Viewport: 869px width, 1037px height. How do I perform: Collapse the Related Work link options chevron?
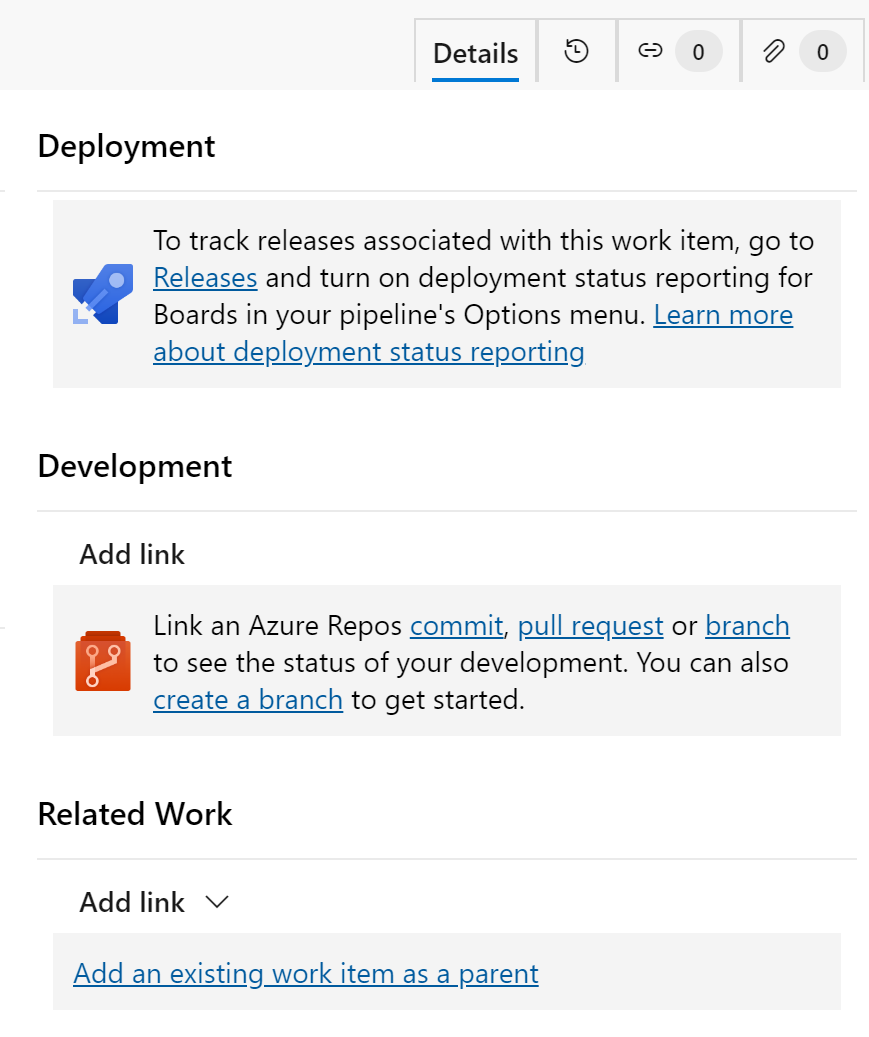(x=217, y=902)
